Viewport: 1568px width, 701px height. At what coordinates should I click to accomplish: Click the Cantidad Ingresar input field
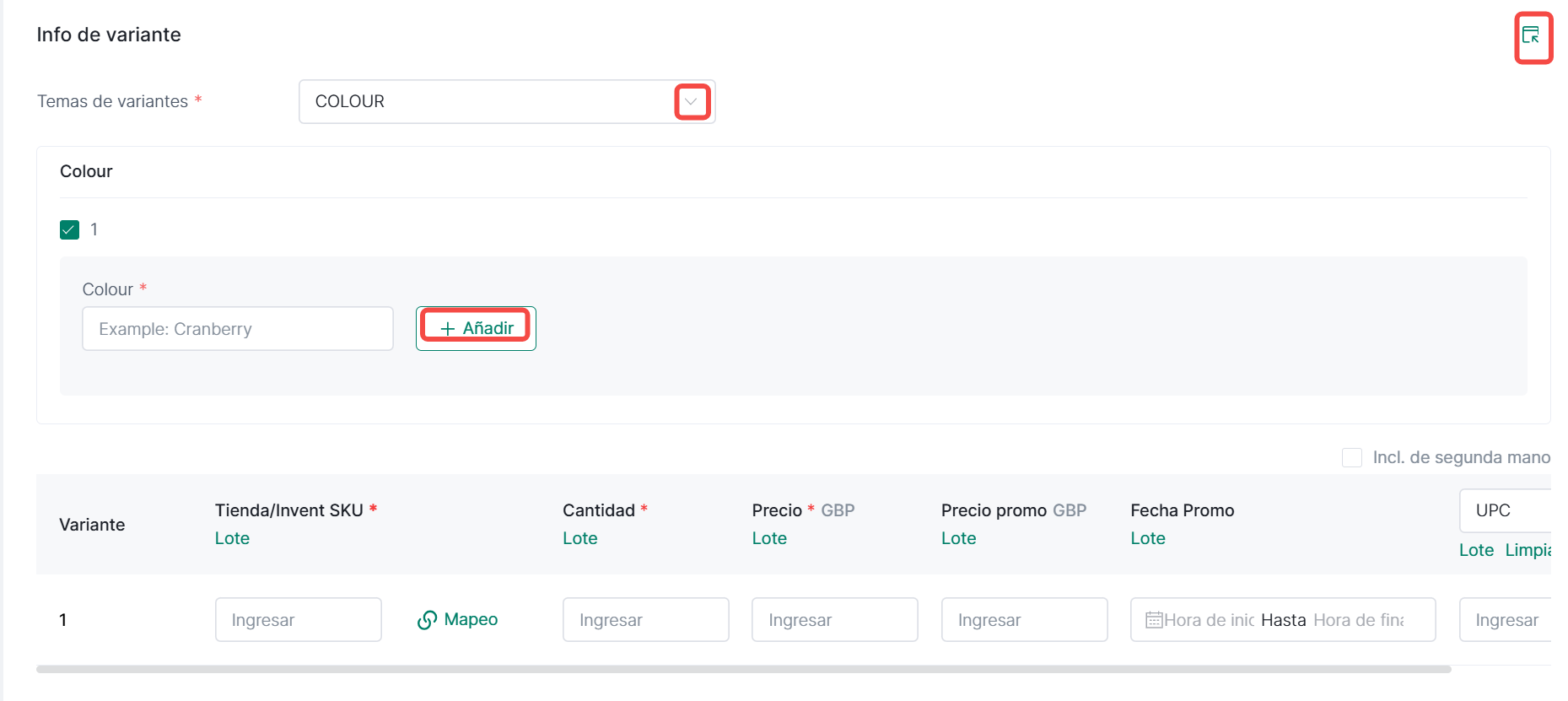(645, 620)
